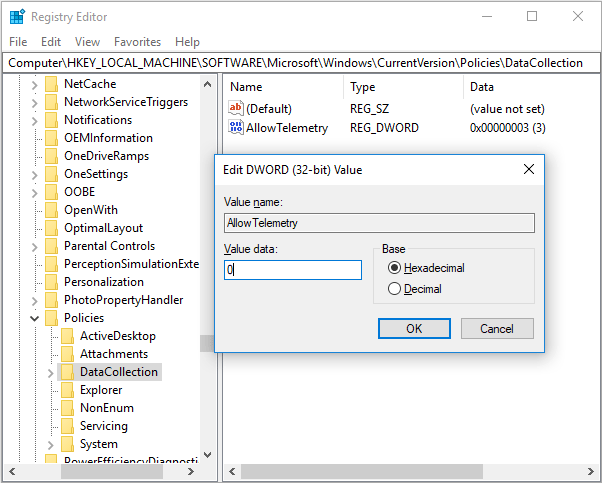Open the File menu

pos(18,41)
